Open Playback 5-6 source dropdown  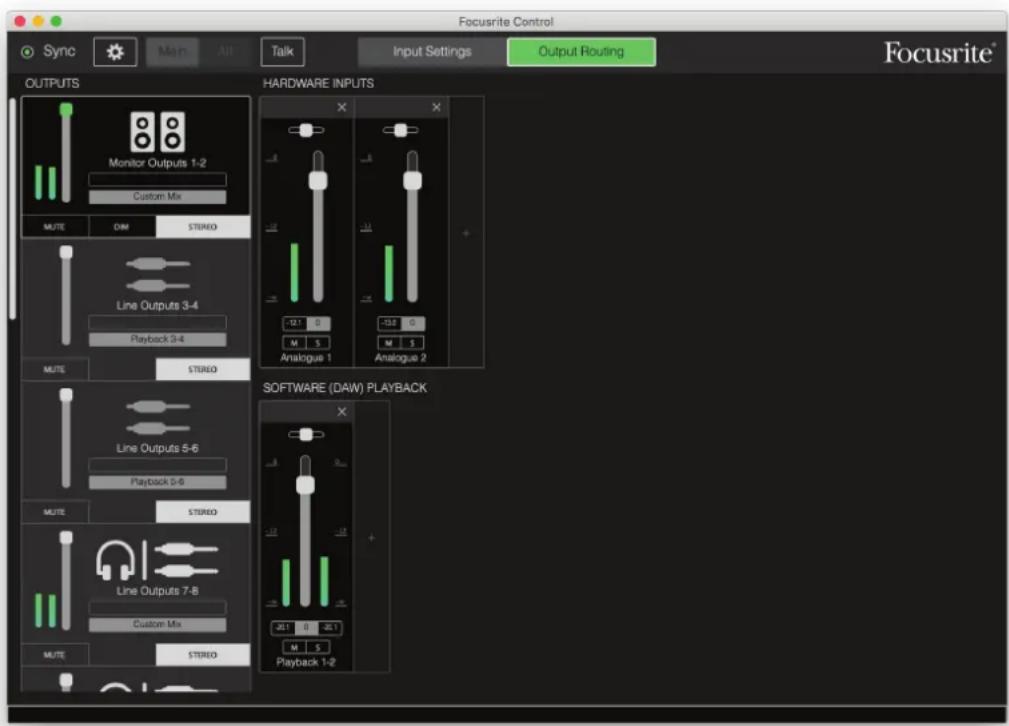coord(158,482)
